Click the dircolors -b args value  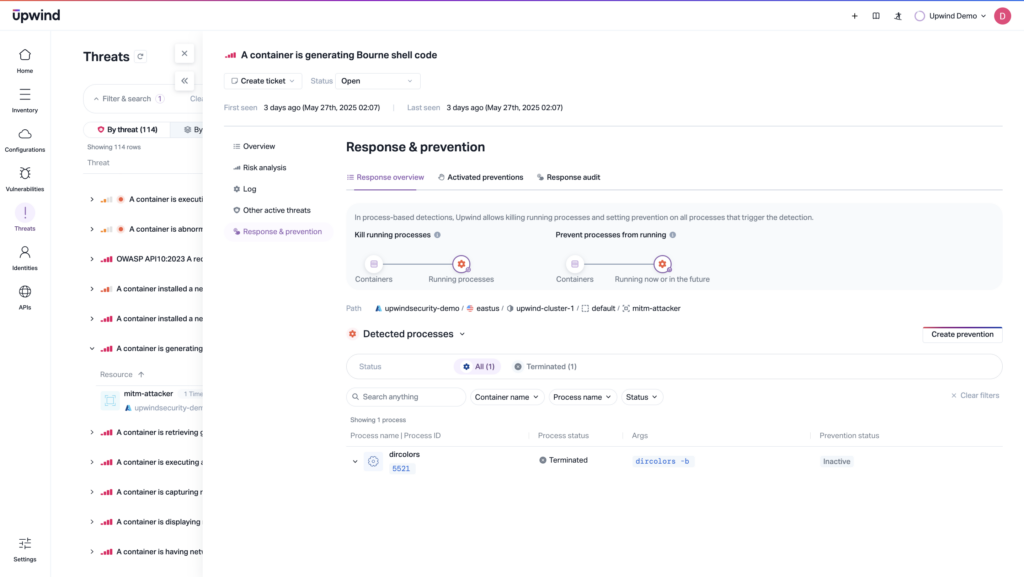(662, 461)
